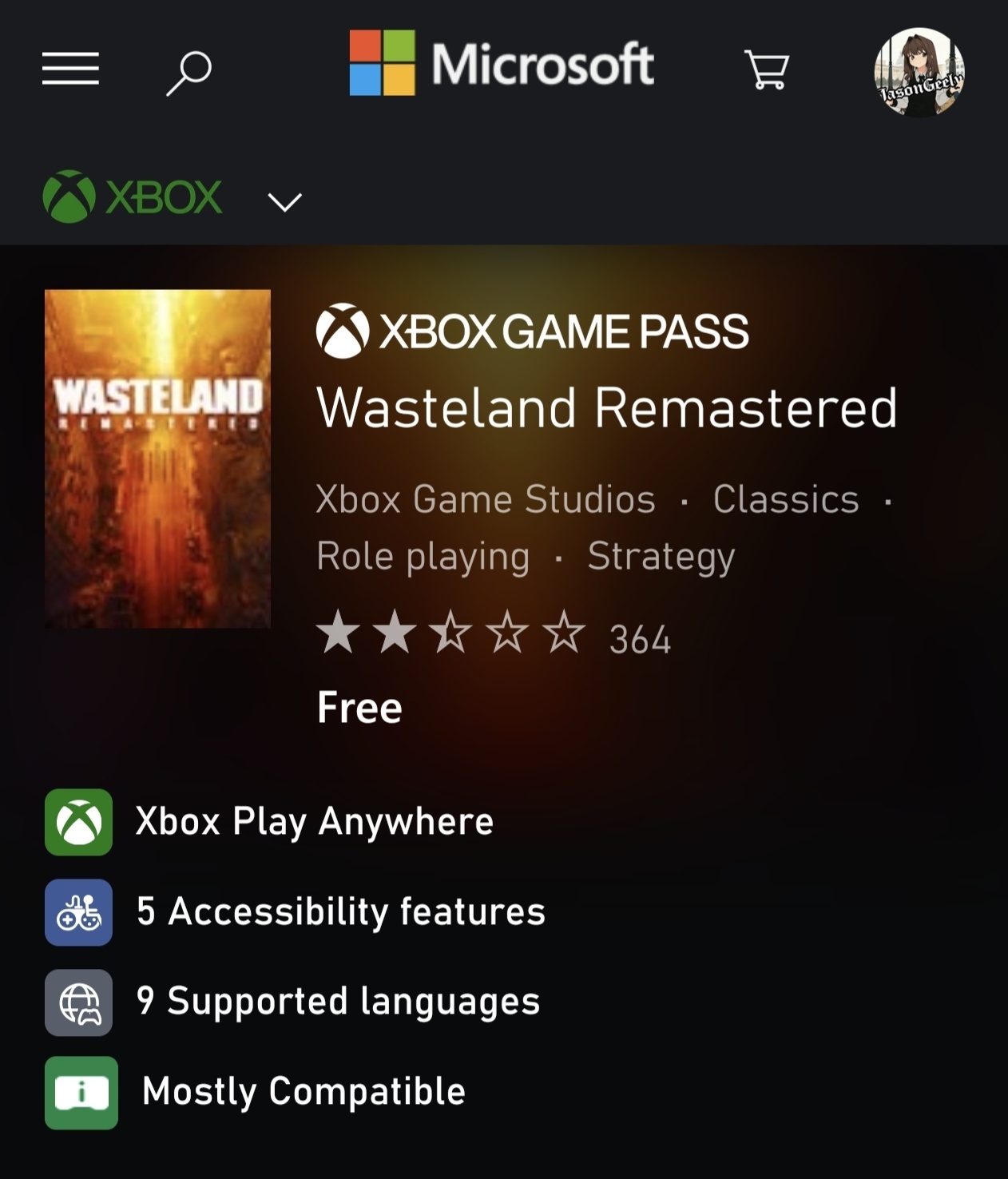The height and width of the screenshot is (1179, 1008).
Task: Click the Mostly Compatible info icon
Action: click(81, 1093)
